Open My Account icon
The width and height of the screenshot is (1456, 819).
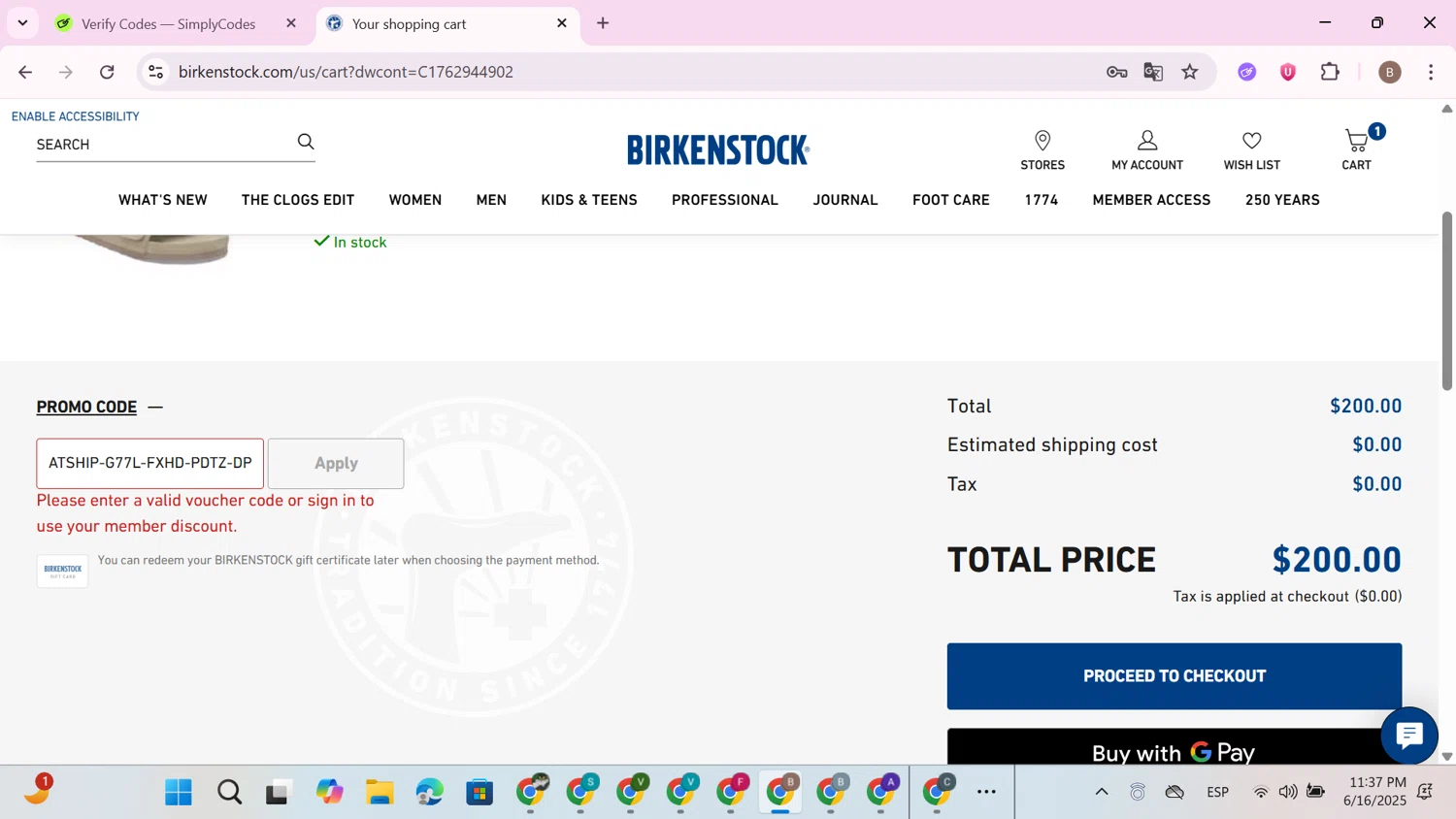click(1147, 150)
